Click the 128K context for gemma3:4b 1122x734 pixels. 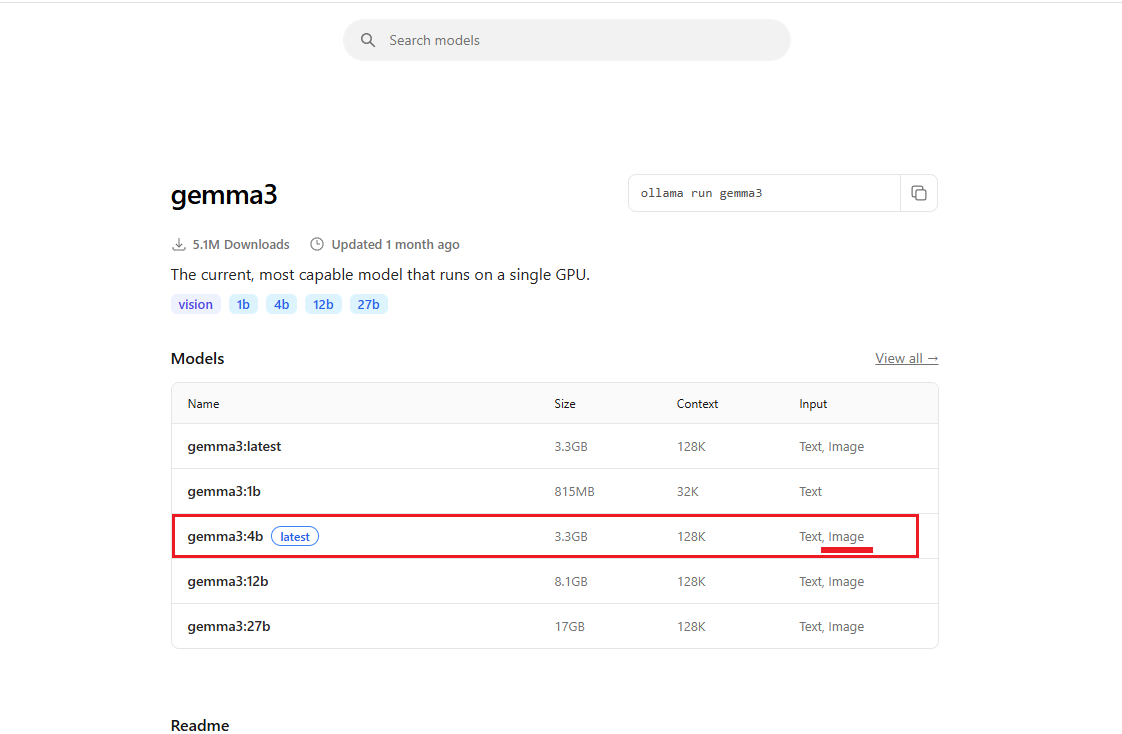(x=691, y=537)
